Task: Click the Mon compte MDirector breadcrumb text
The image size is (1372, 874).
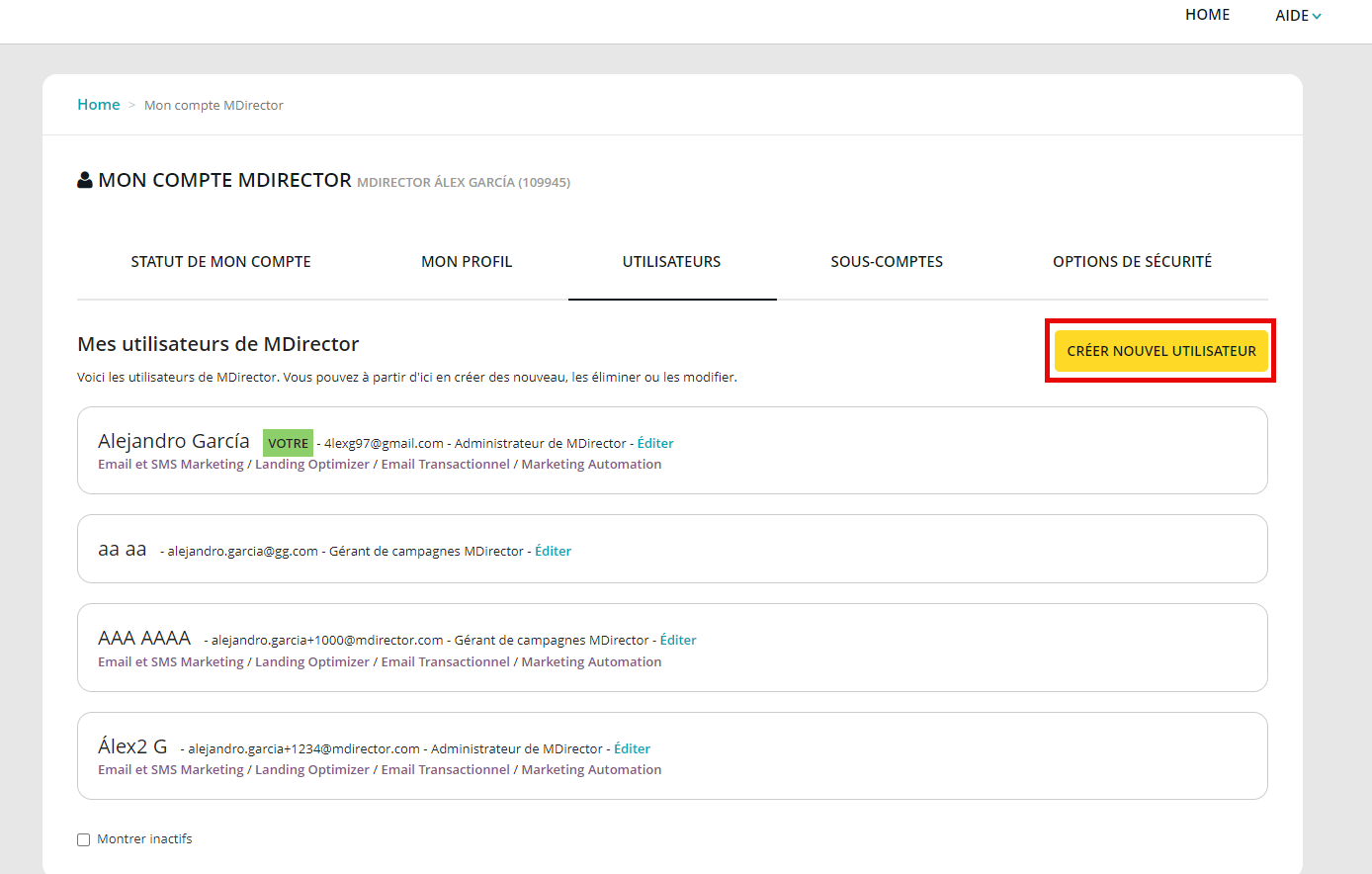Action: (214, 106)
